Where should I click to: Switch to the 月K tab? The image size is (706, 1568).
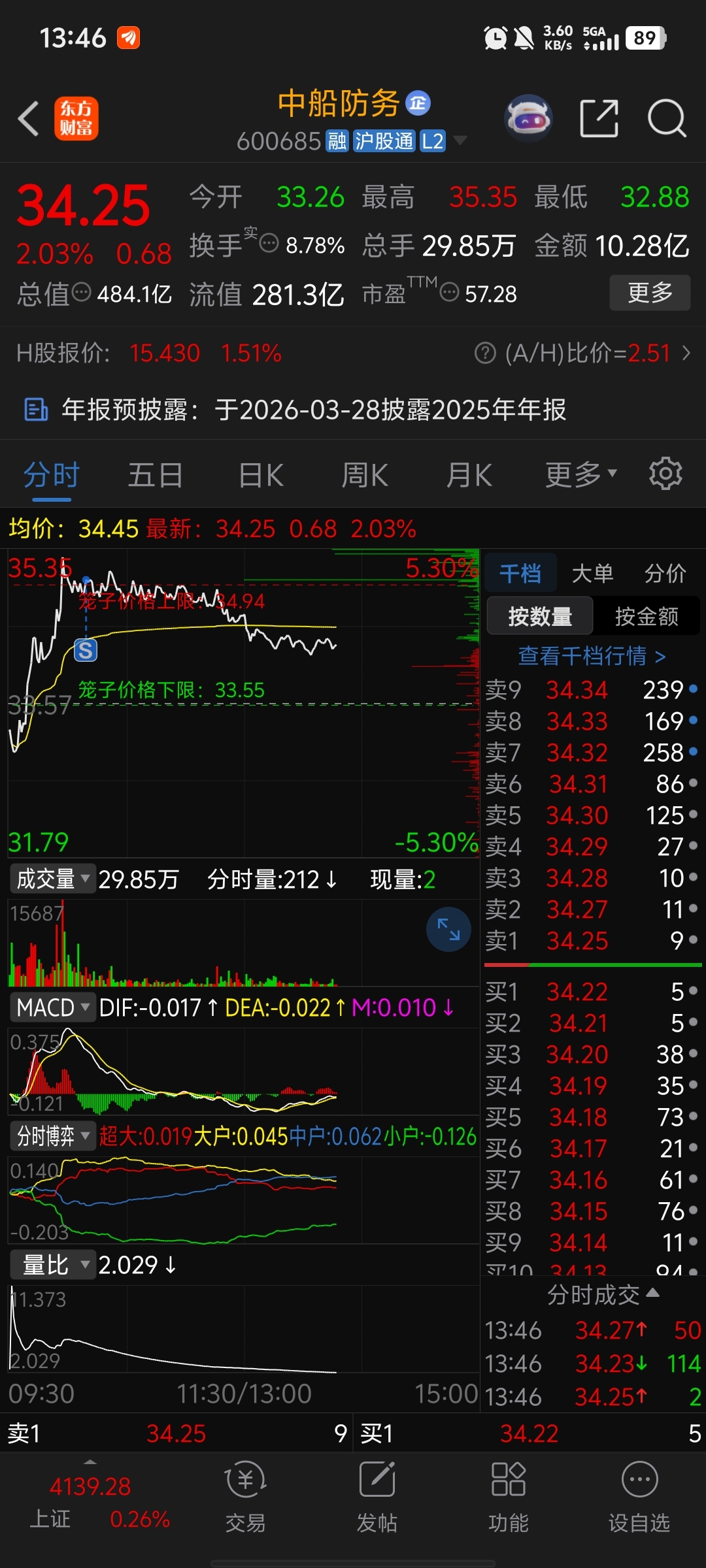point(469,475)
